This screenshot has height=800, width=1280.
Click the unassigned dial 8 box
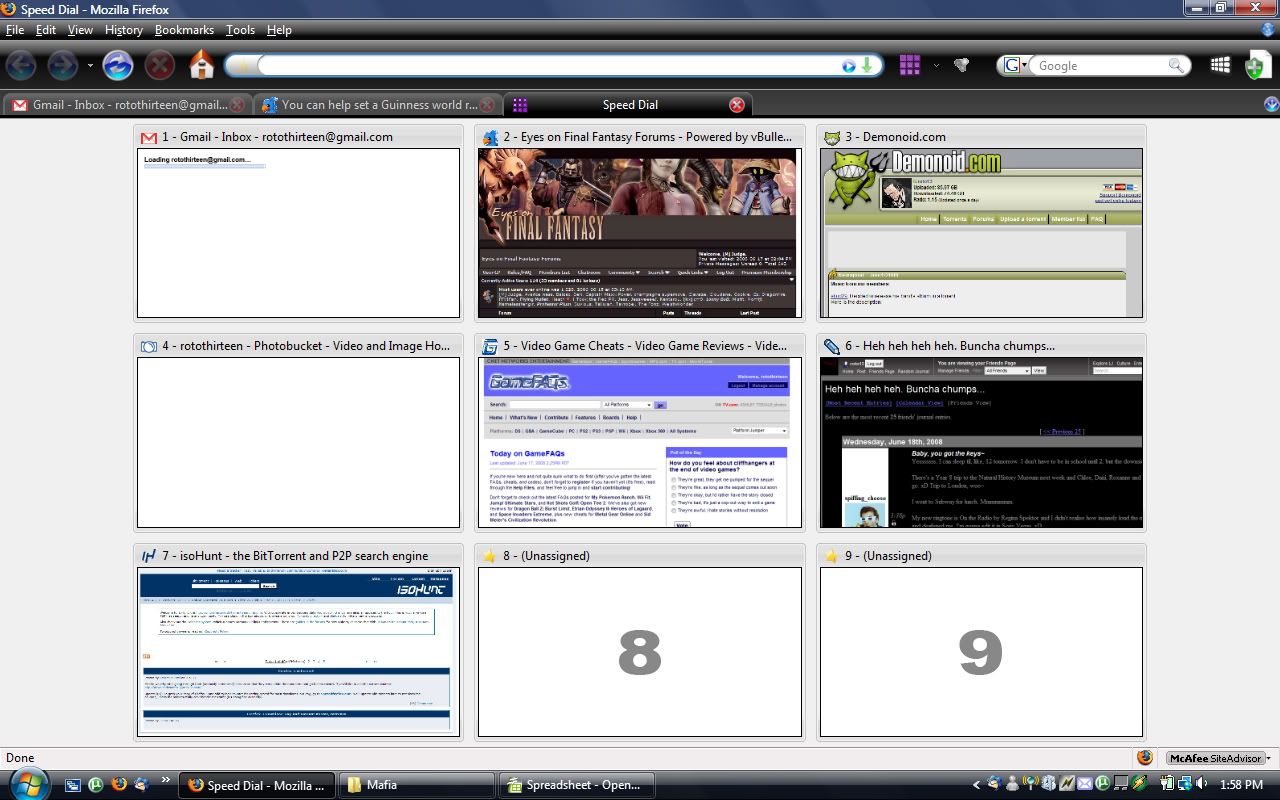coord(639,652)
